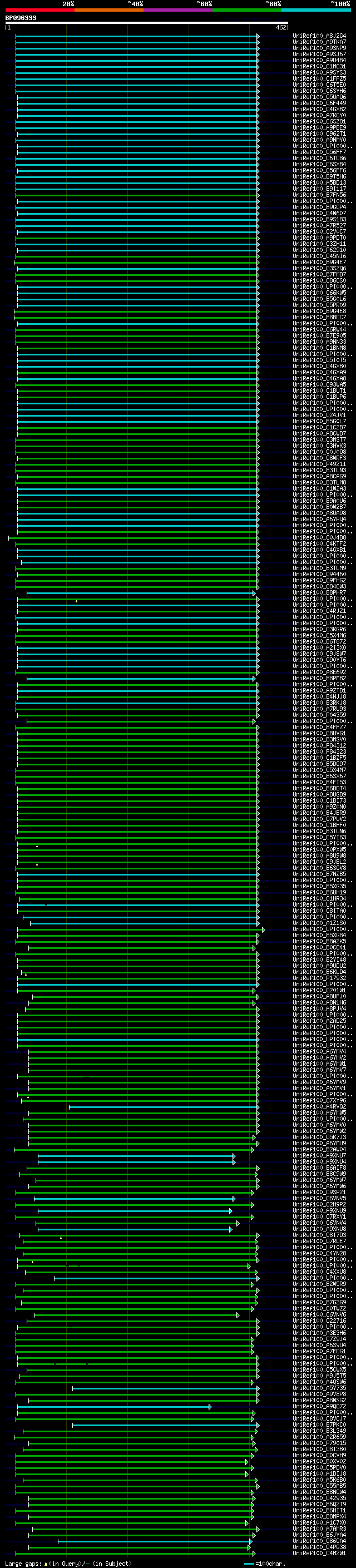
Task: Select label UniRef100_Q55AB5
Action: [319, 1485]
